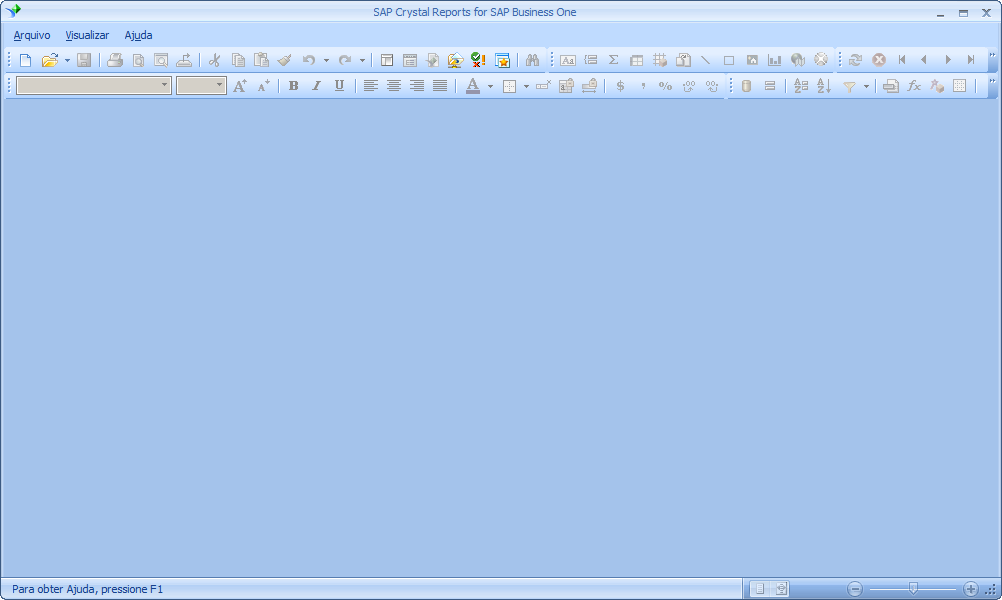Viewport: 1002px width, 600px height.
Task: Expand the open folder dropdown arrow
Action: pos(67,60)
